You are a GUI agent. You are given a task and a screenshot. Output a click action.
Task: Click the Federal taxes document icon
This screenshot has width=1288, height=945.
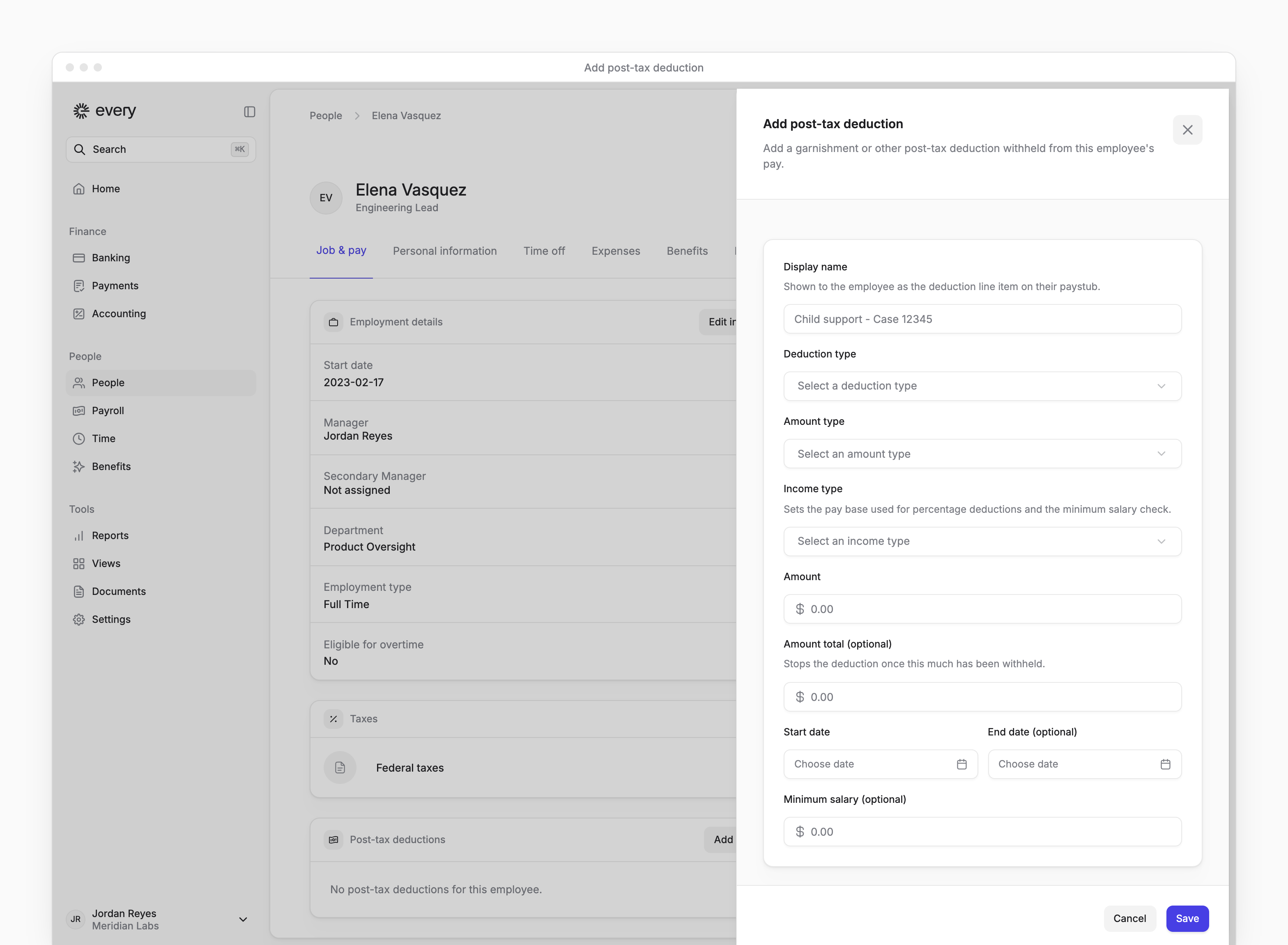pyautogui.click(x=340, y=768)
